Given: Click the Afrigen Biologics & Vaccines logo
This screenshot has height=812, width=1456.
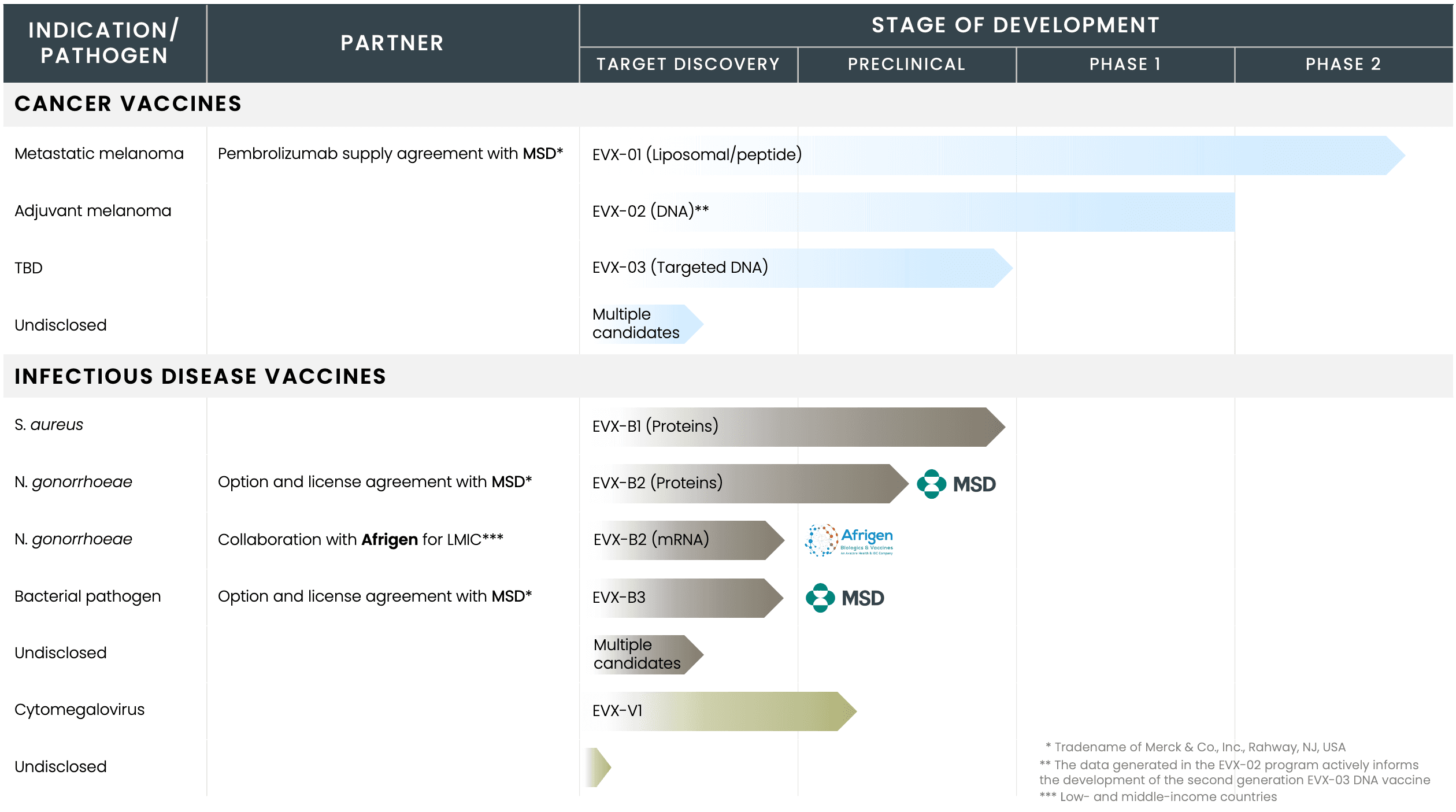Looking at the screenshot, I should coord(849,540).
